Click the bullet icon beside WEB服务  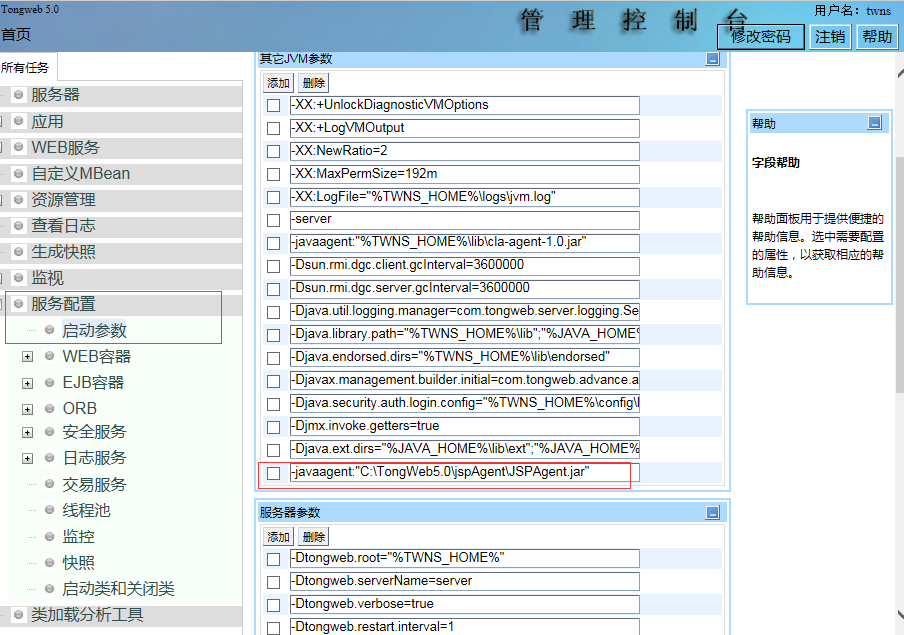[x=18, y=147]
